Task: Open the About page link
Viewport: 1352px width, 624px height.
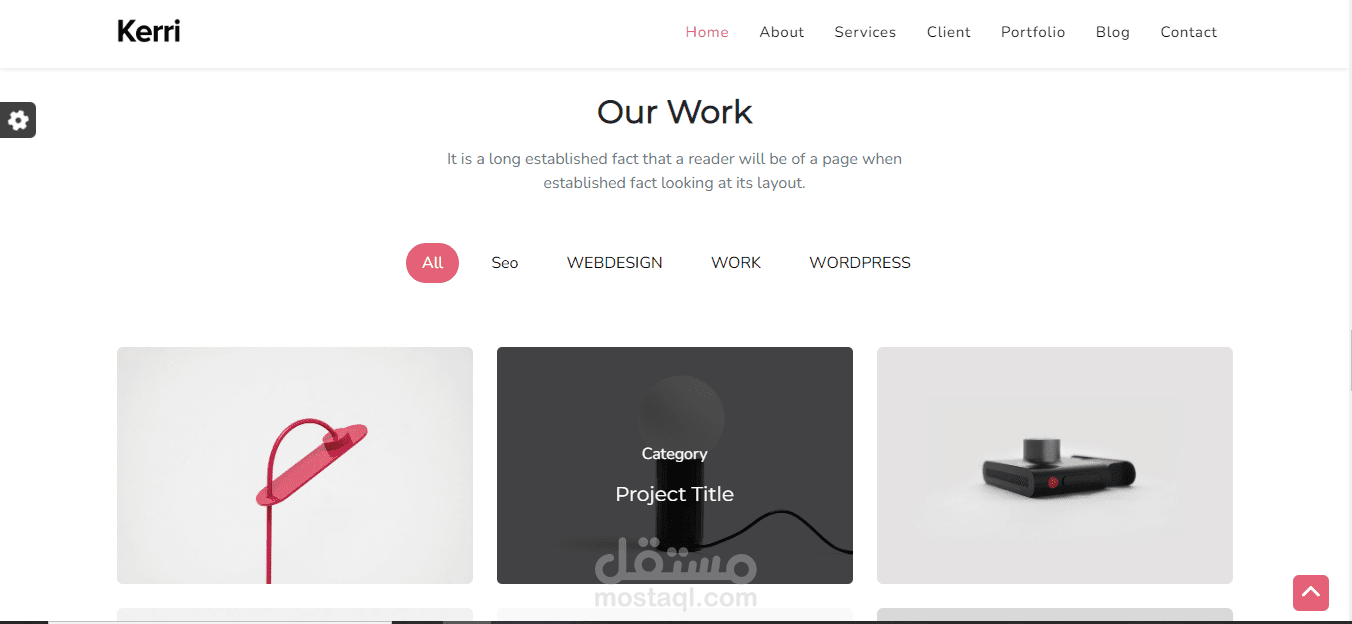Action: 781,32
